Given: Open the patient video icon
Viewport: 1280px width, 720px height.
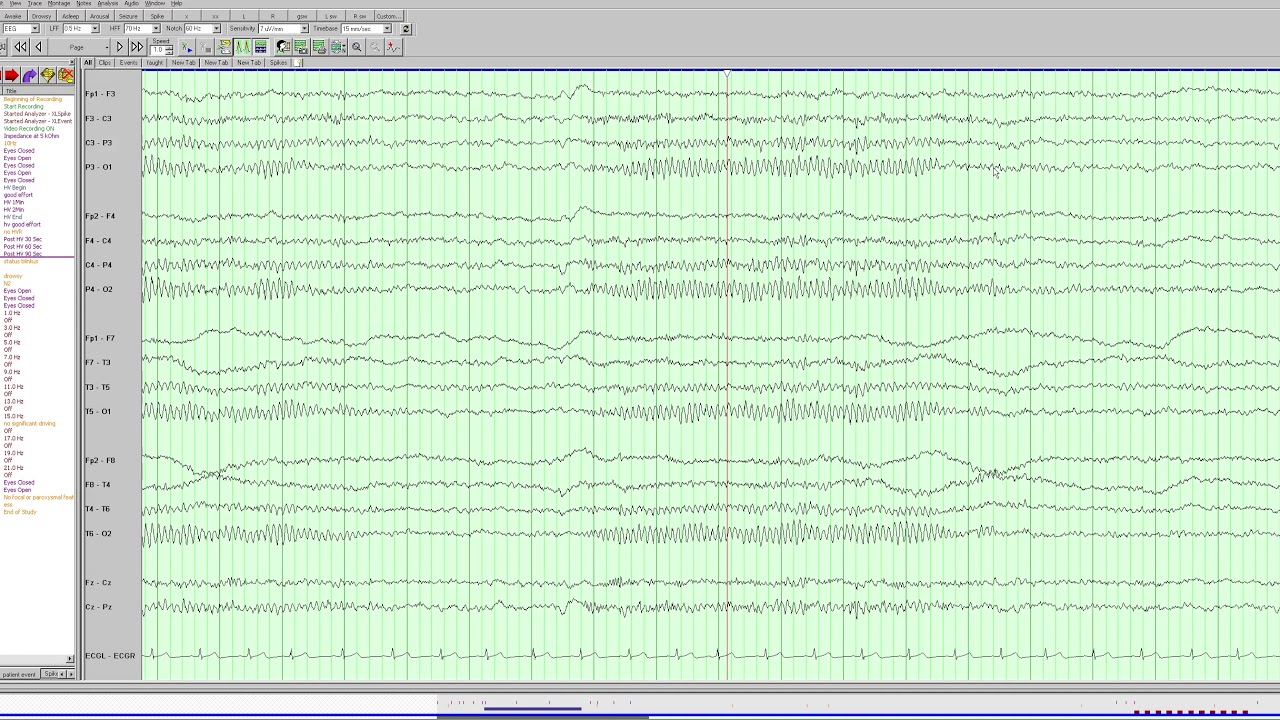Looking at the screenshot, I should (283, 47).
